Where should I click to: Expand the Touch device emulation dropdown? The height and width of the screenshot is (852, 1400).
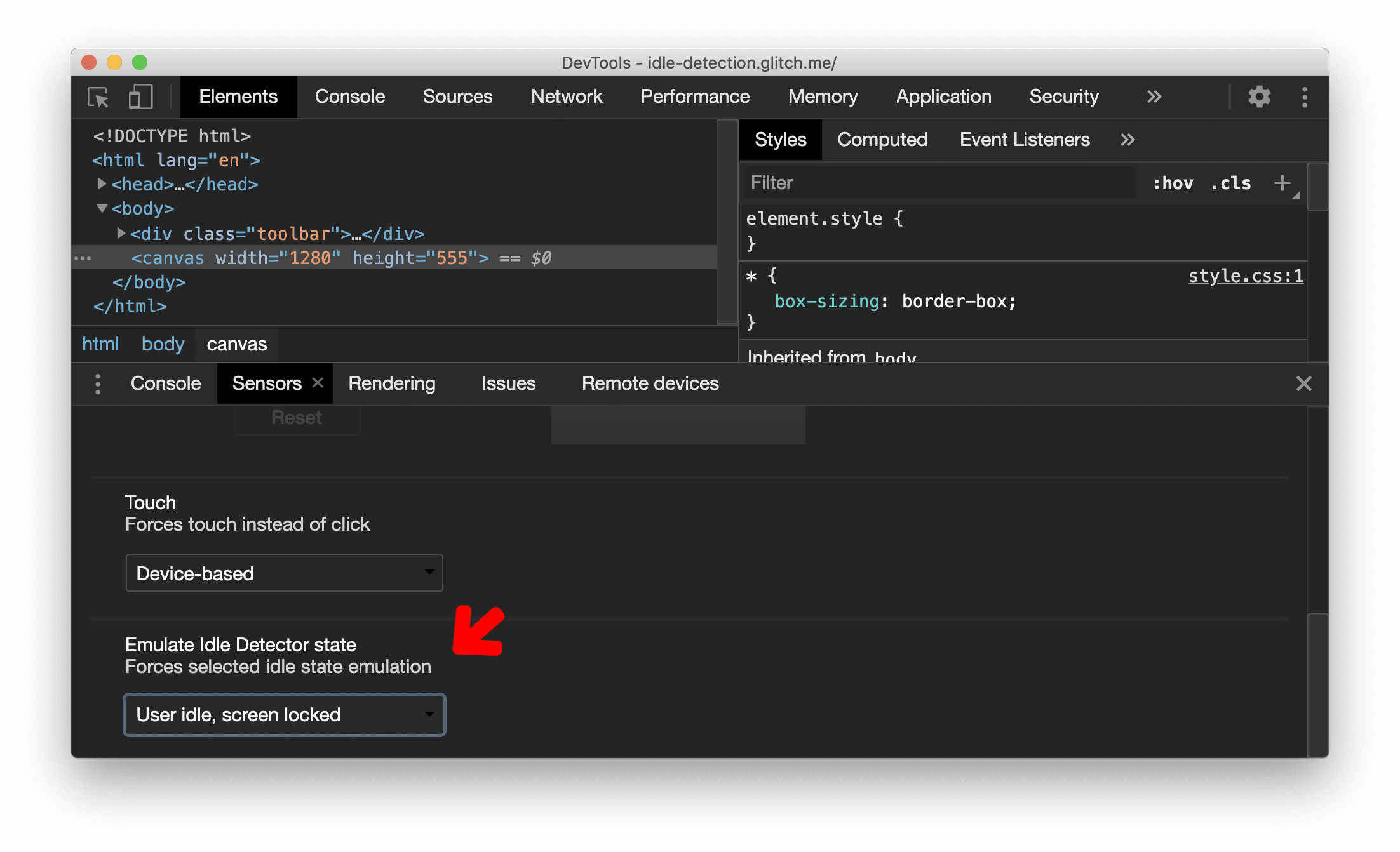tap(284, 573)
